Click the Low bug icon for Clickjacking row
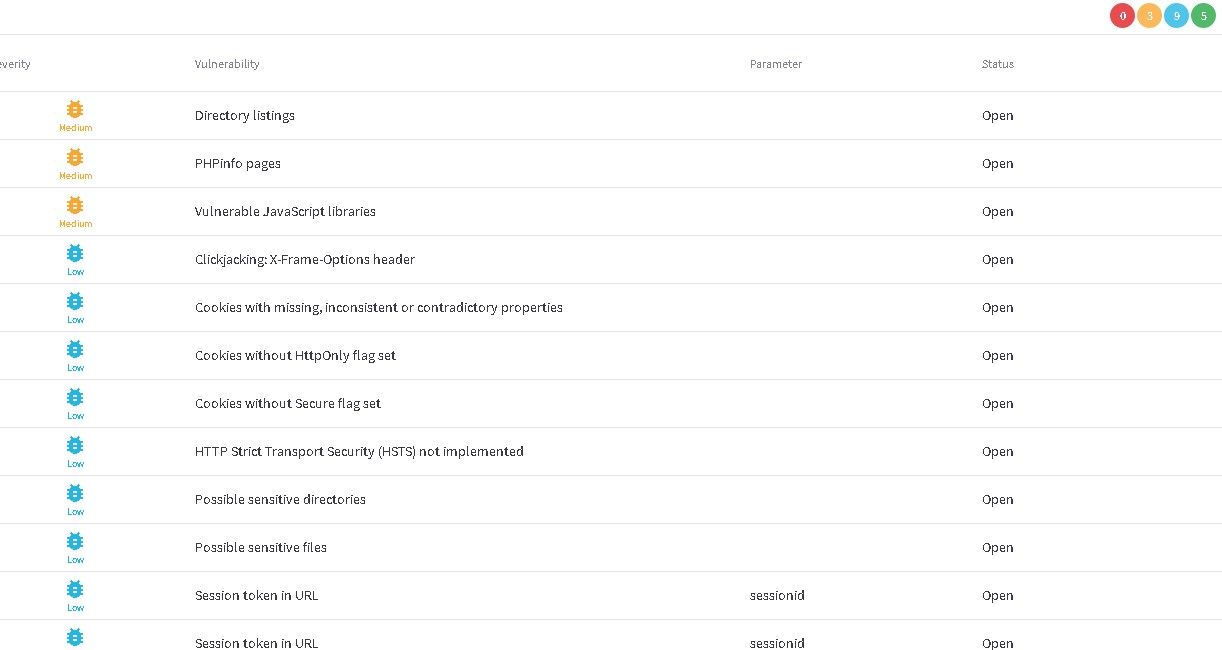Screen dimensions: 1222x650 75,253
